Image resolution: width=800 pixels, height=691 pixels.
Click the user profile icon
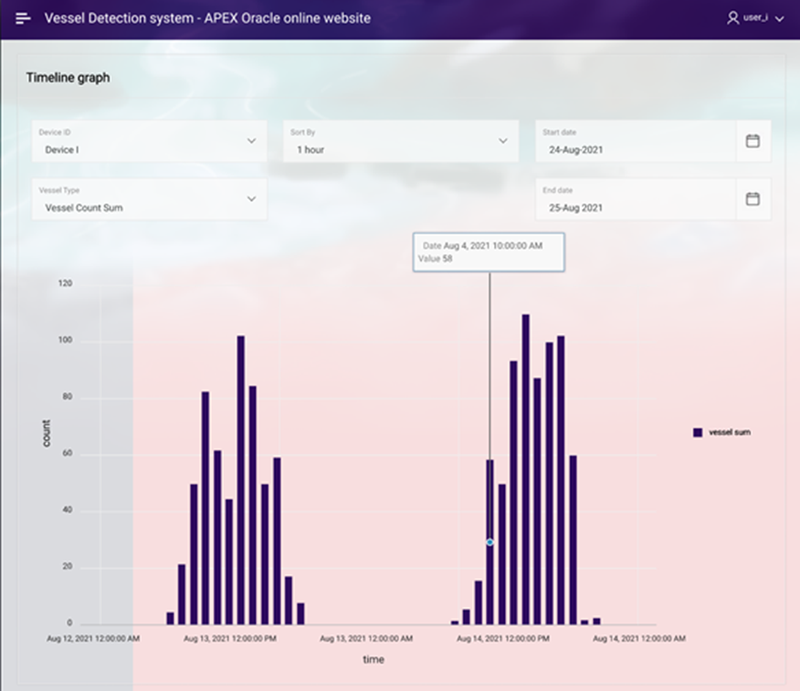pyautogui.click(x=732, y=18)
